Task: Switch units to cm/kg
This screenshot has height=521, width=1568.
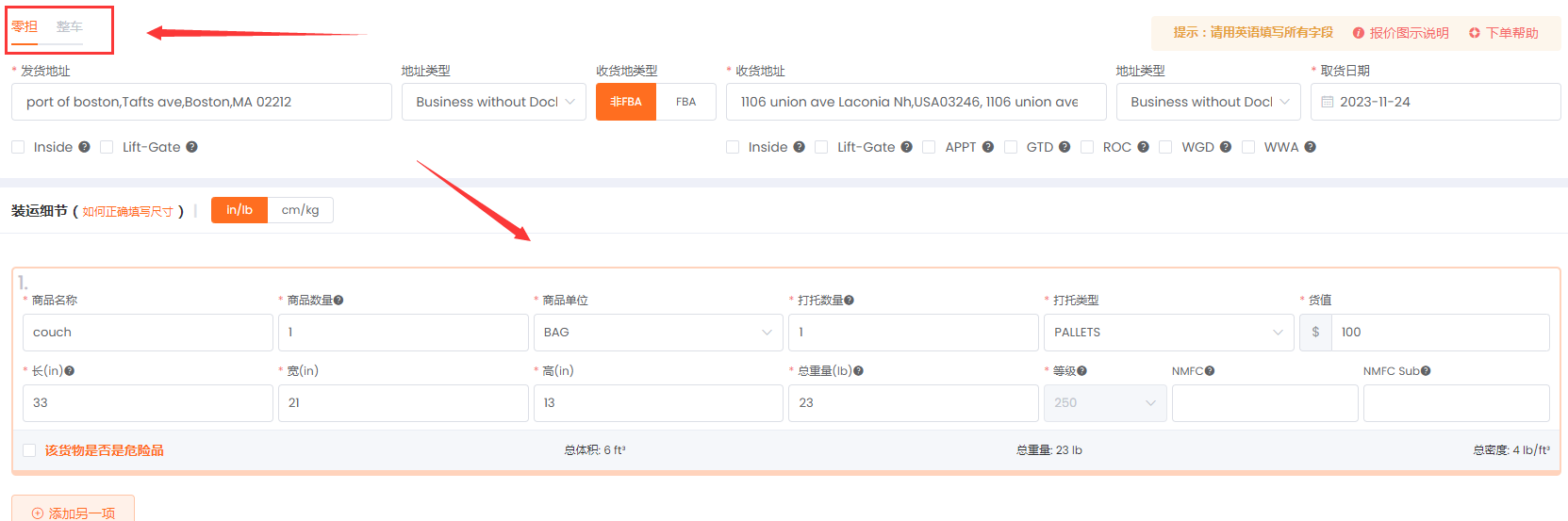Action: point(300,210)
